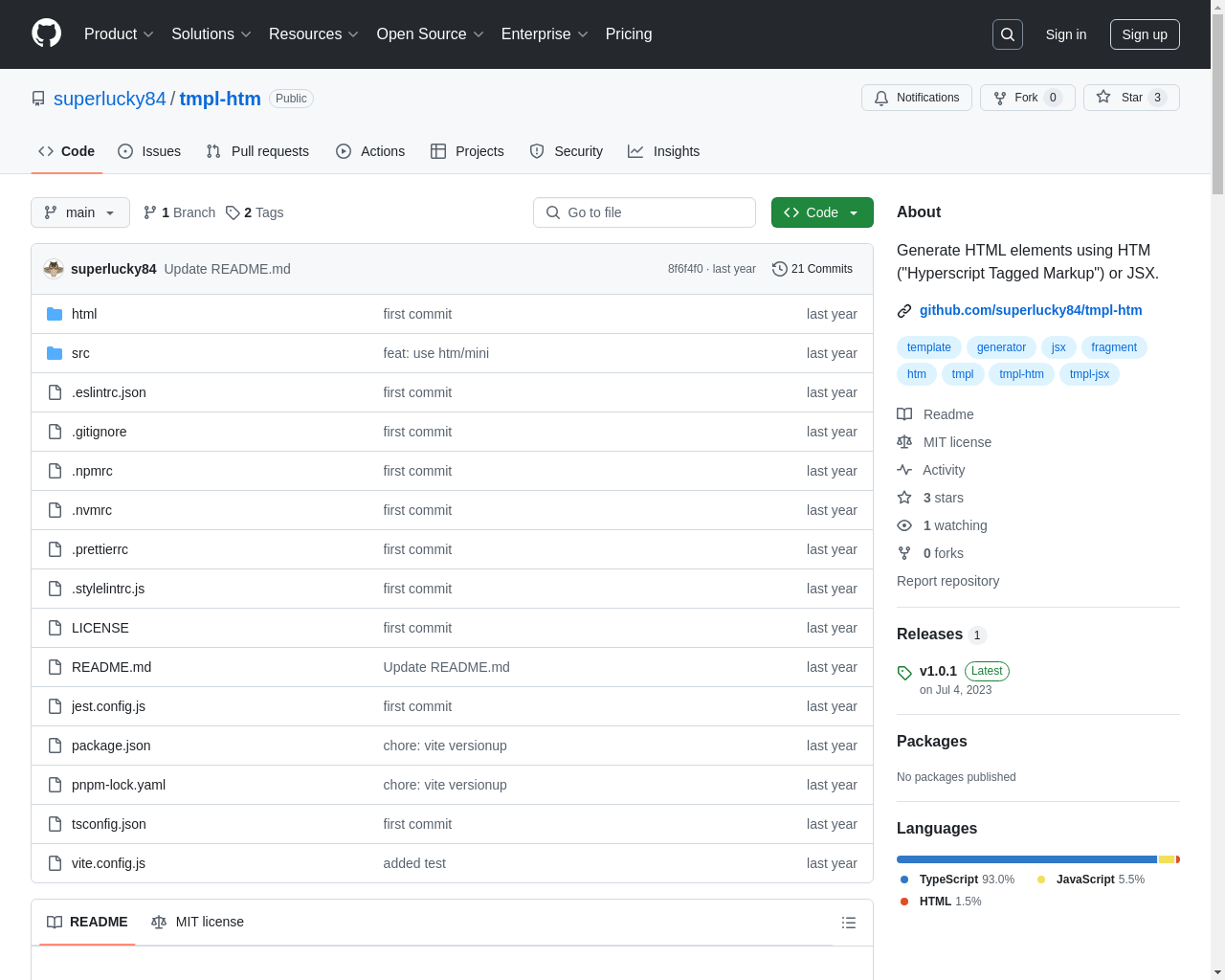
Task: Click the link icon beside repository URL
Action: [x=904, y=310]
